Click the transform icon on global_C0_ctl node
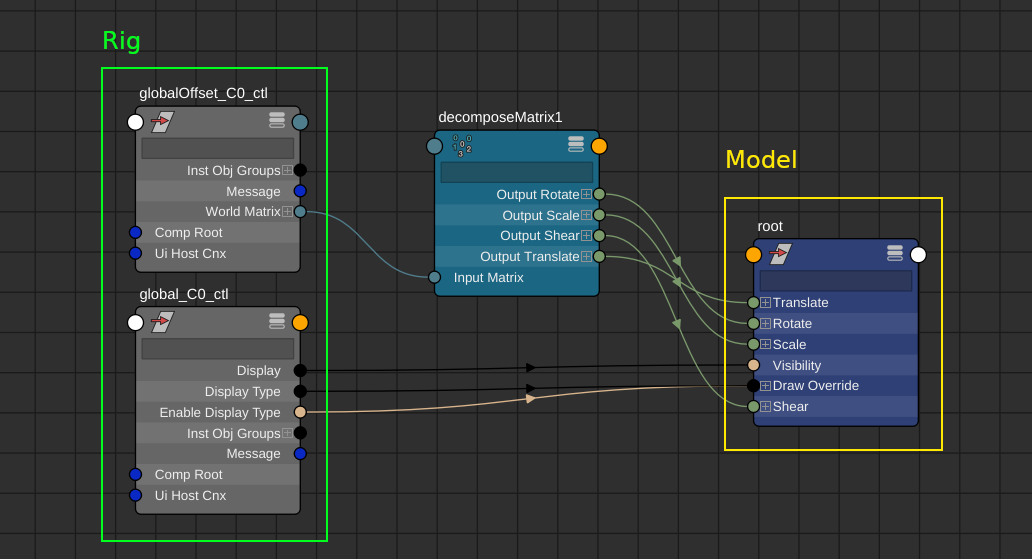This screenshot has width=1032, height=559. pyautogui.click(x=162, y=322)
